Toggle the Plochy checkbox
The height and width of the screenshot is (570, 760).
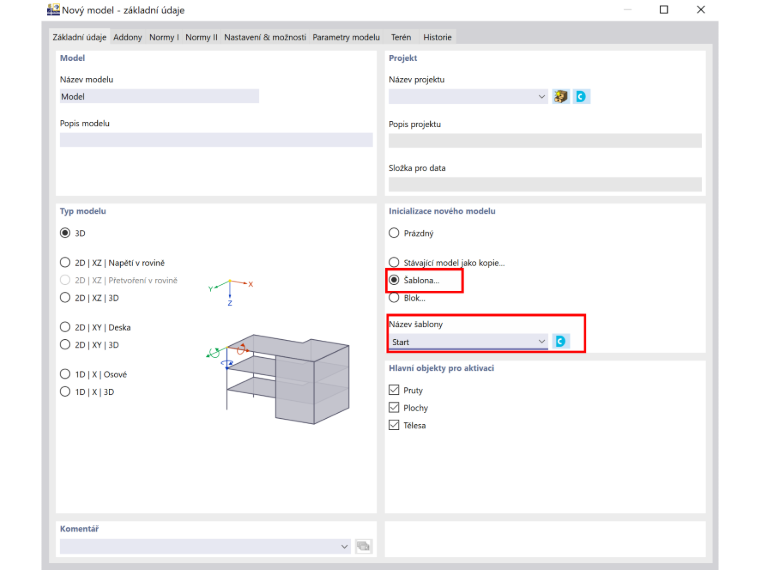coord(394,408)
